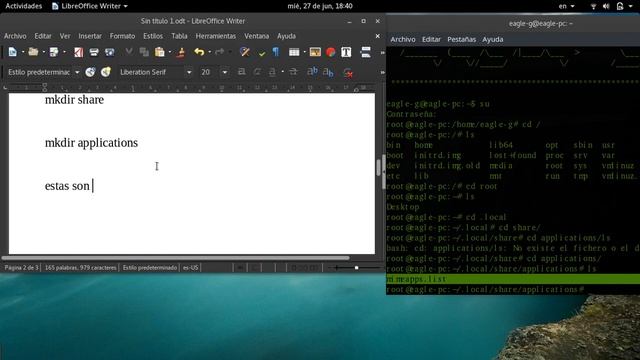Screen dimensions: 640x360
Task: Open the font size dropdown arrow
Action: point(224,73)
